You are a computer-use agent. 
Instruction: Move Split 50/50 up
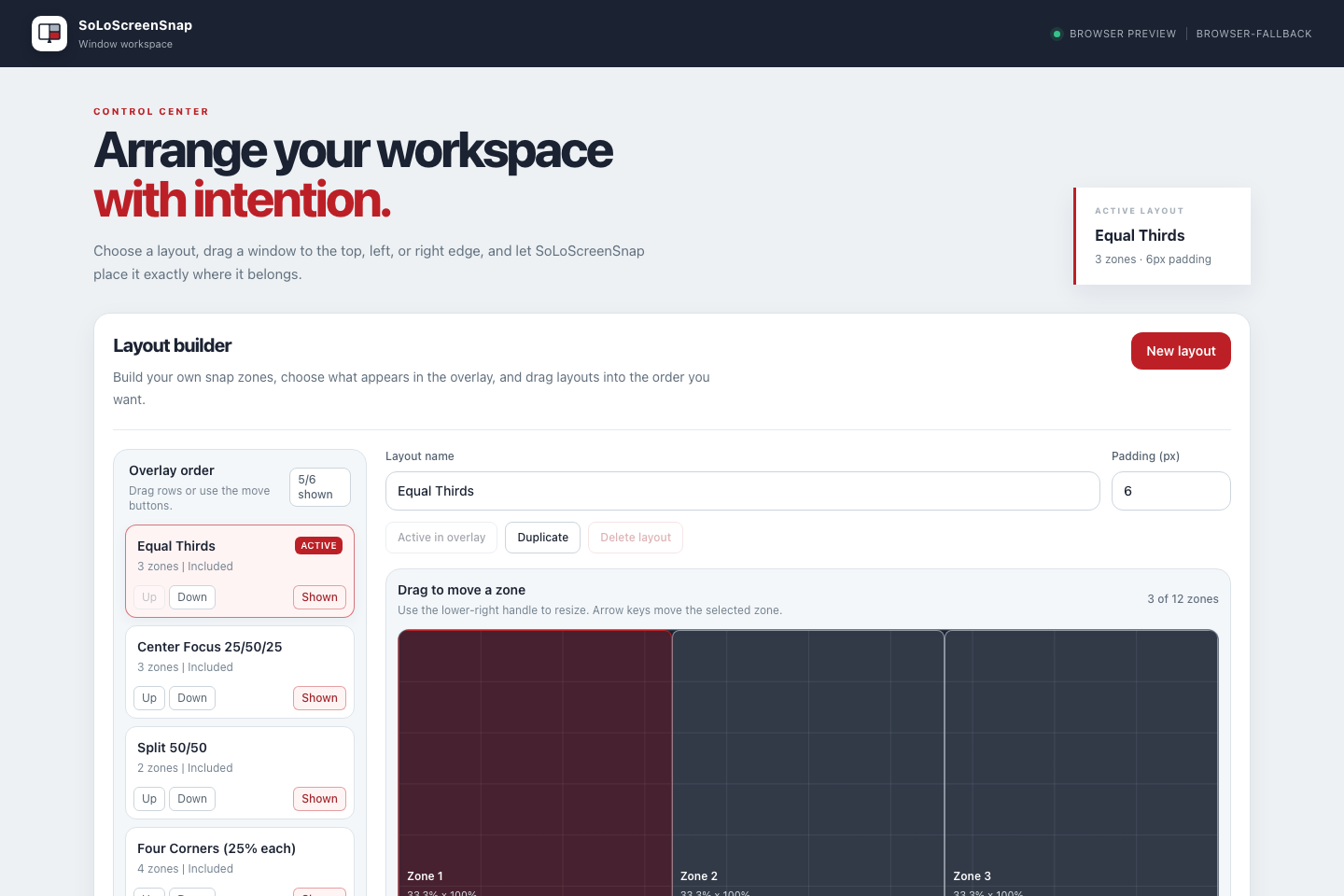click(149, 799)
